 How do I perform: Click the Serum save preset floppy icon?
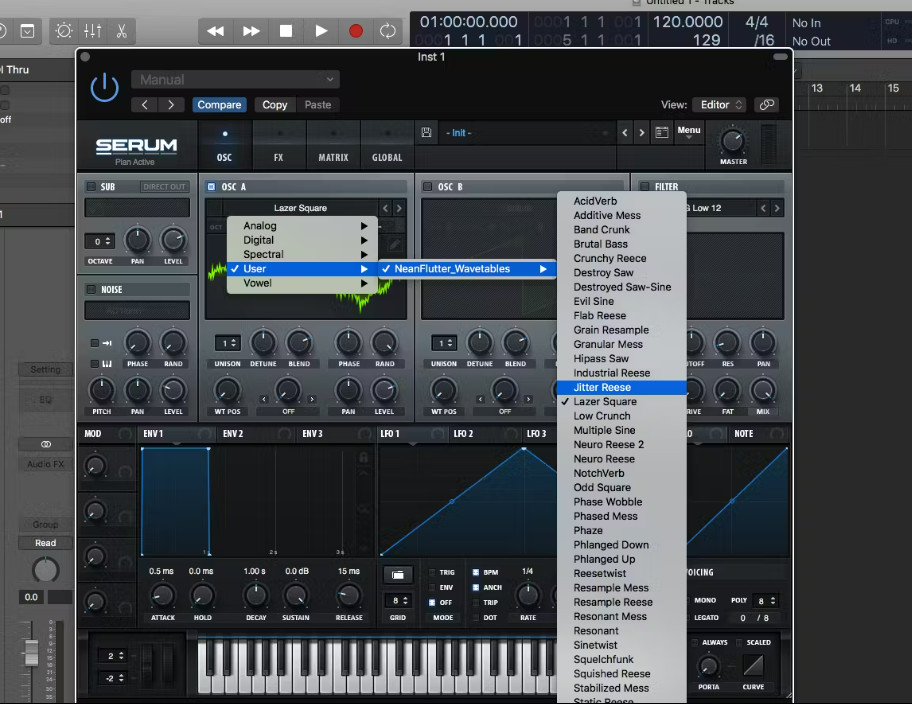pyautogui.click(x=427, y=133)
